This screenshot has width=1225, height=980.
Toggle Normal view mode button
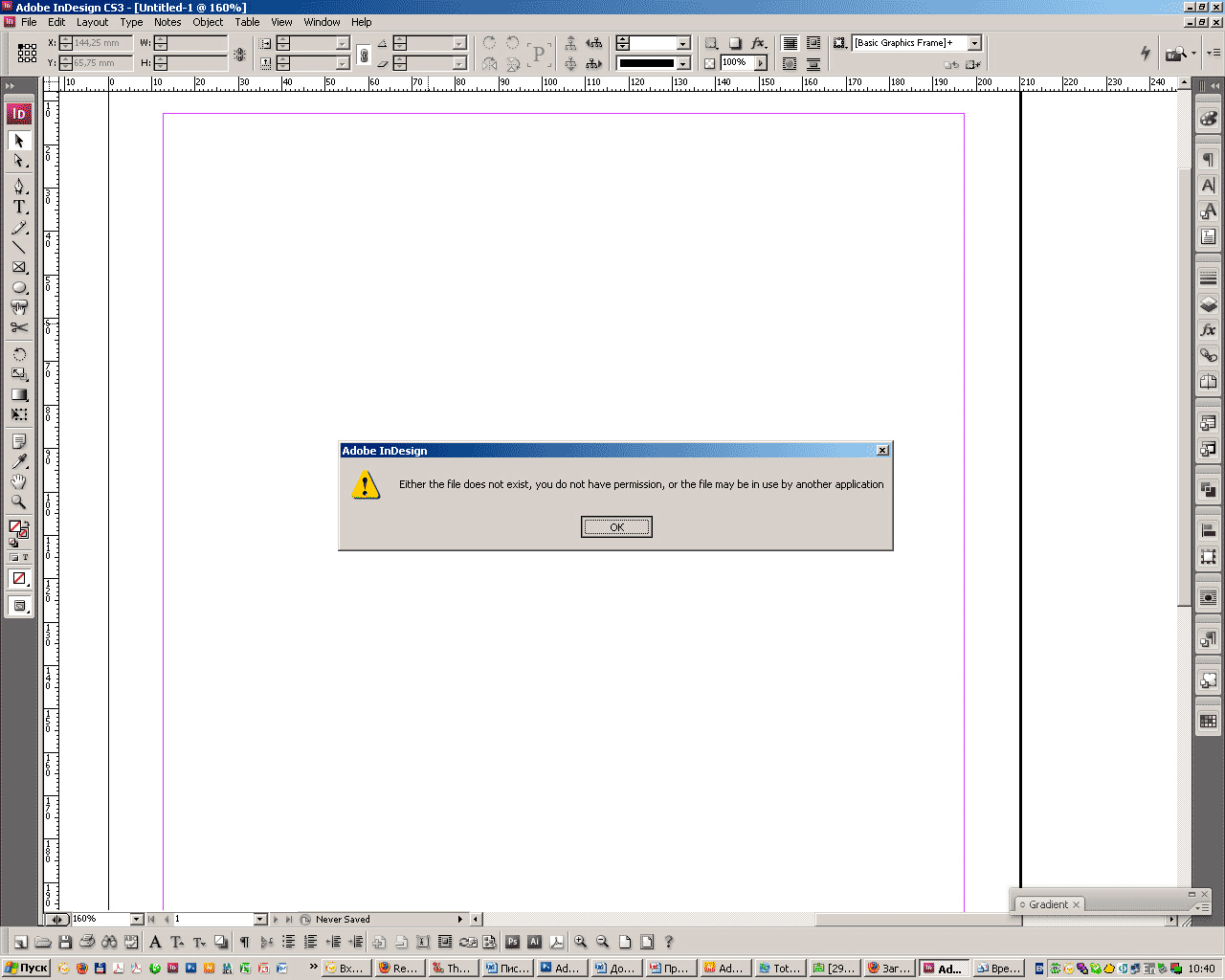18,606
